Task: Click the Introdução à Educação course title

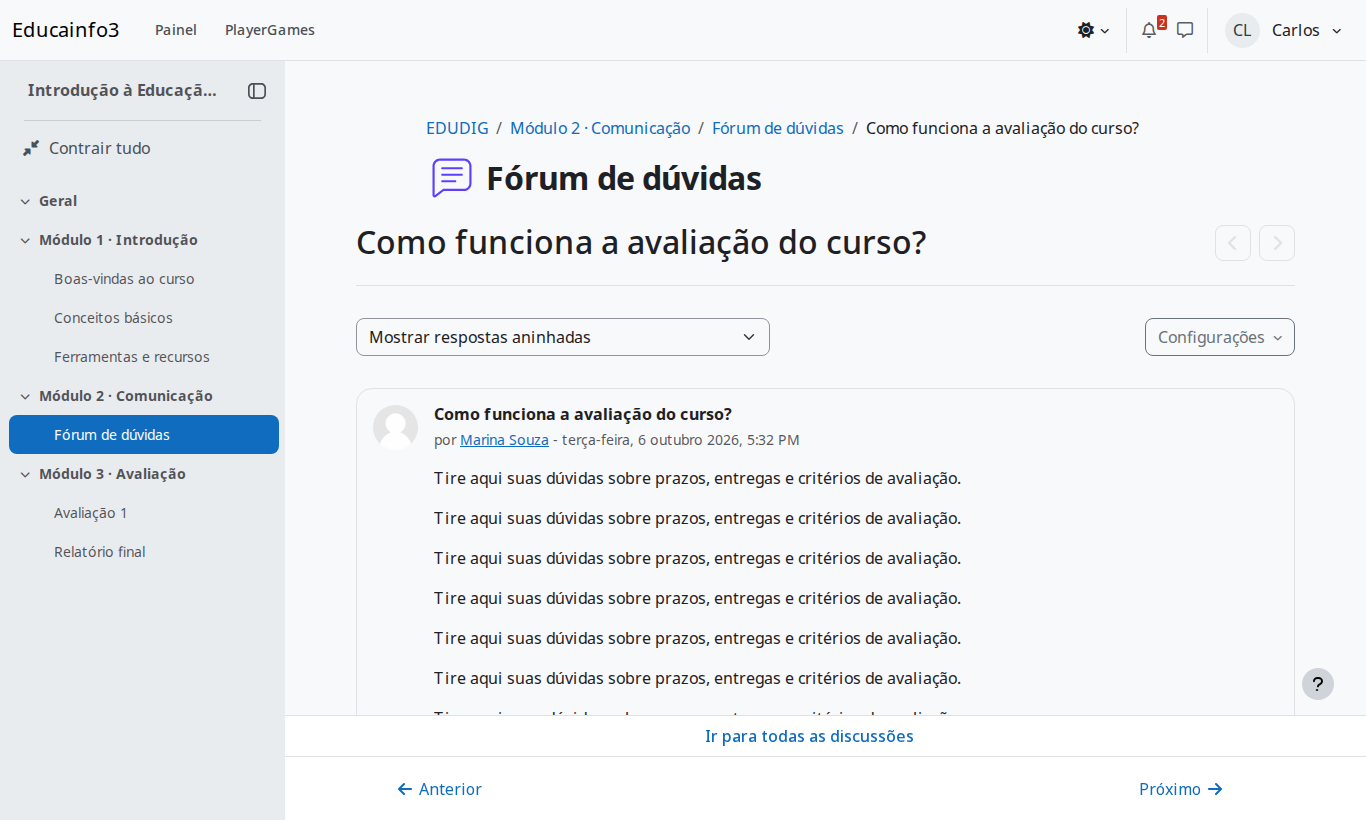Action: click(x=122, y=90)
